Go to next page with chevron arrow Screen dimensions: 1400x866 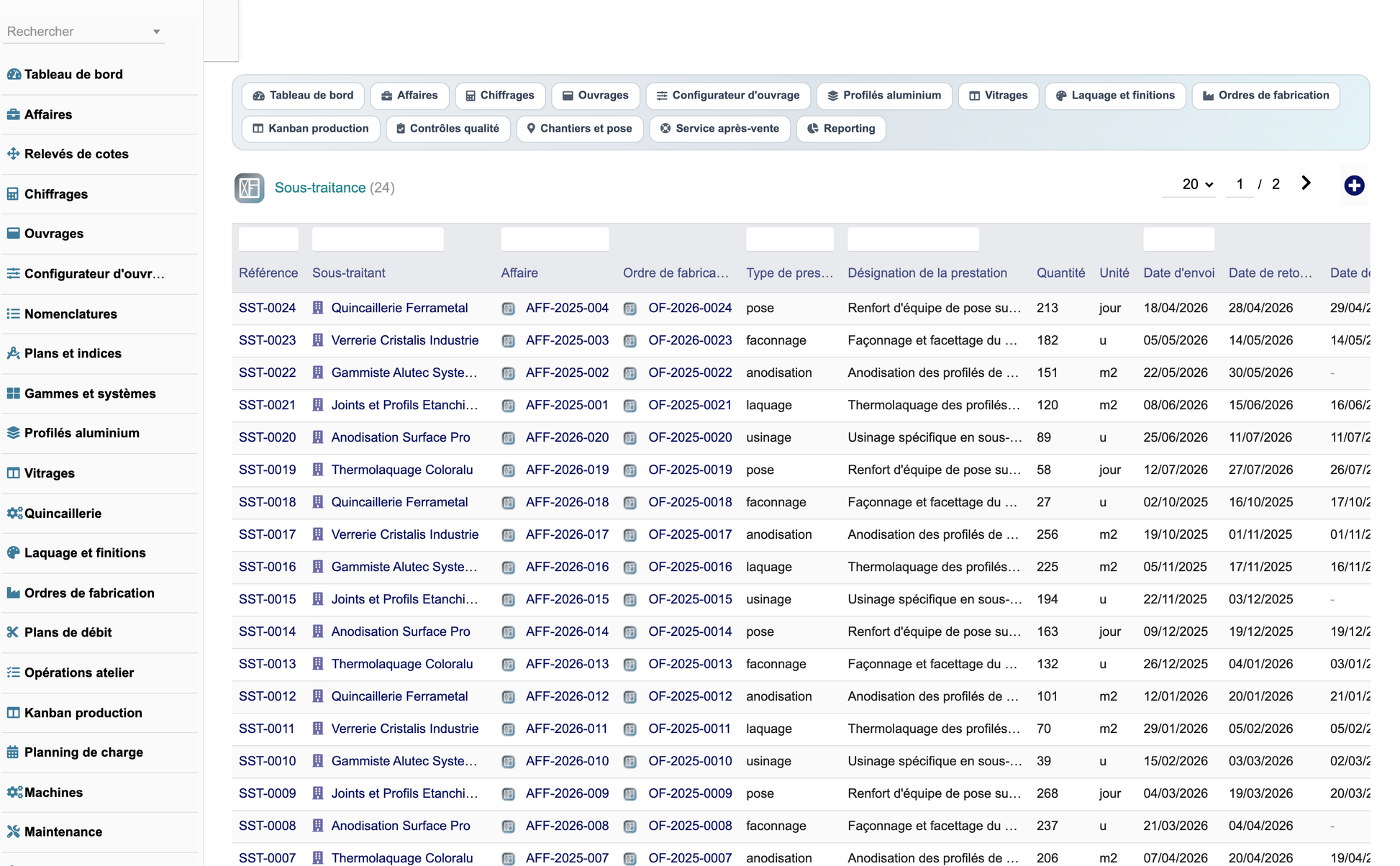(x=1306, y=183)
